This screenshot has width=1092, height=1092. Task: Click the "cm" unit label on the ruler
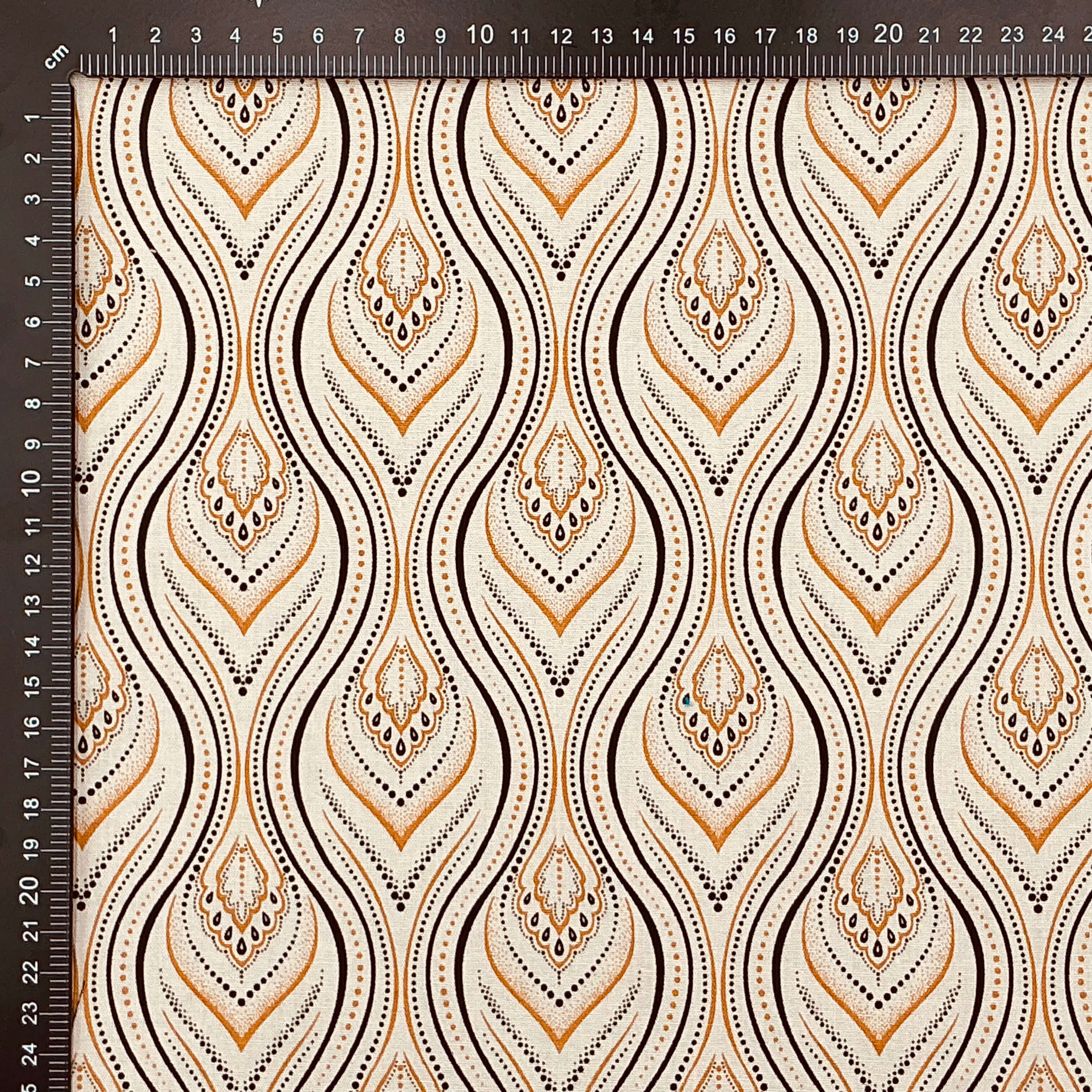click(x=57, y=57)
